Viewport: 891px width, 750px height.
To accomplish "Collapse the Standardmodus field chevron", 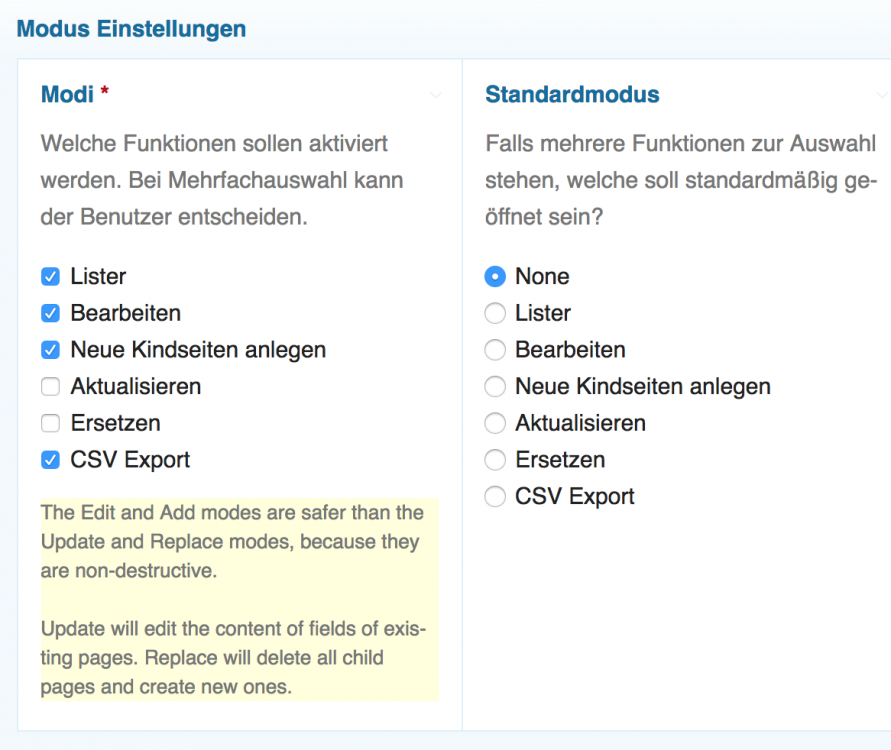I will coord(880,96).
